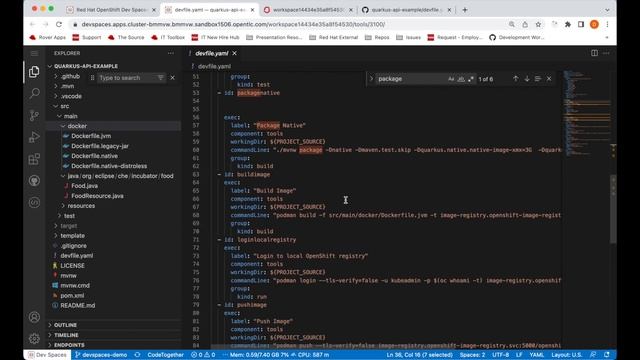
Task: Expand the replace row in find widget
Action: [371, 79]
